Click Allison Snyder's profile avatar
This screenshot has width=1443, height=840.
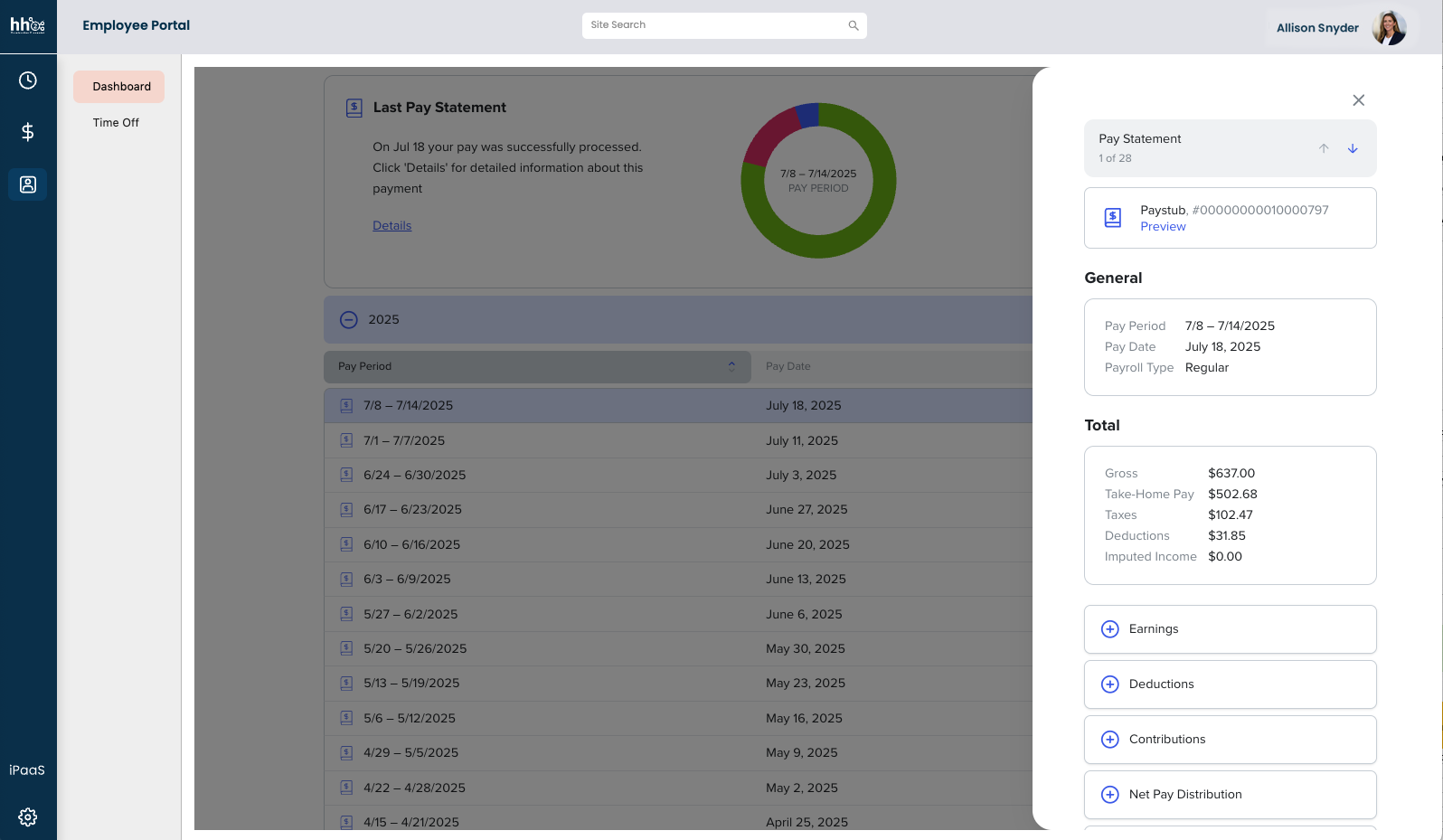pyautogui.click(x=1388, y=28)
